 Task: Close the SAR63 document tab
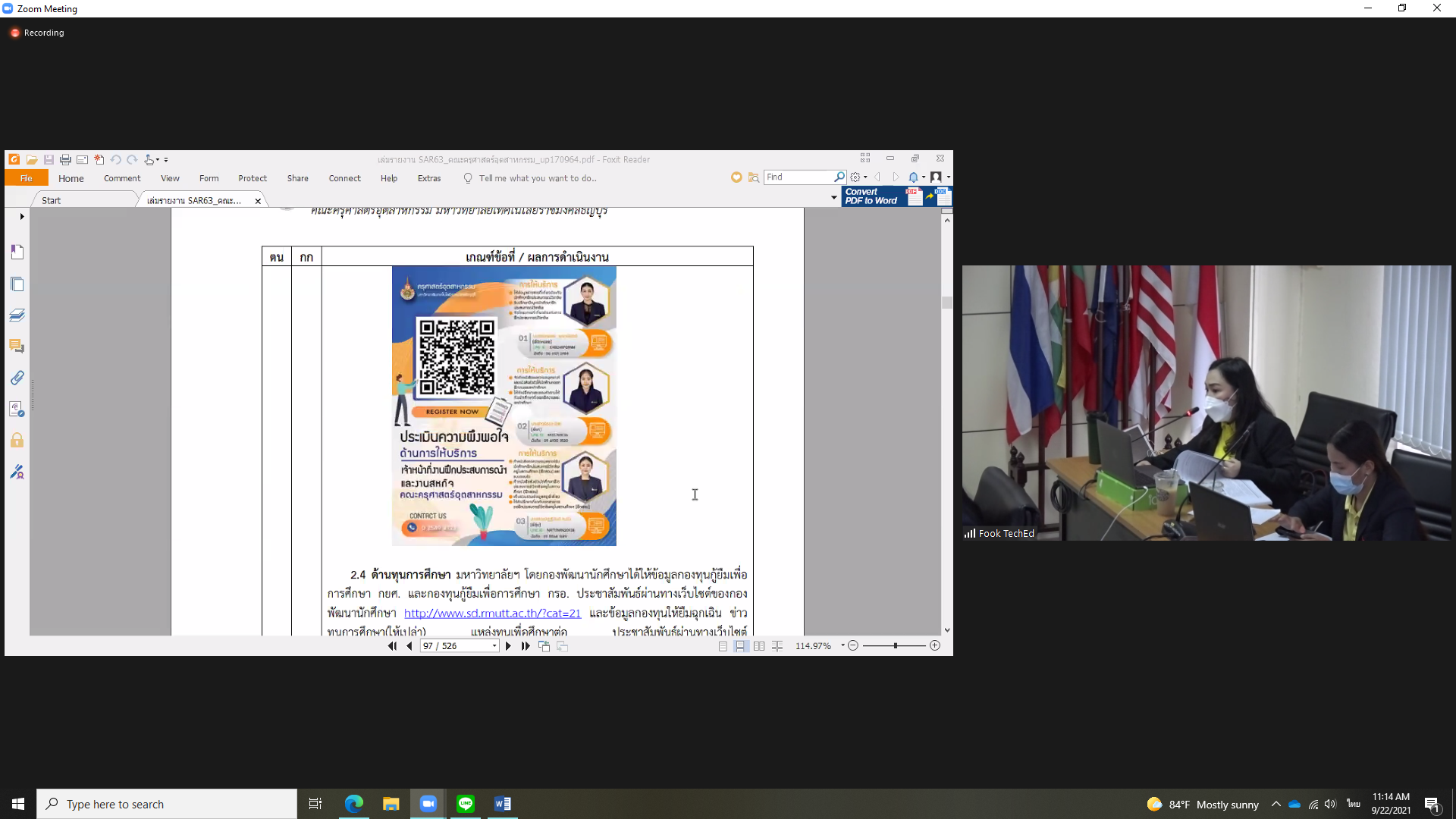point(258,201)
